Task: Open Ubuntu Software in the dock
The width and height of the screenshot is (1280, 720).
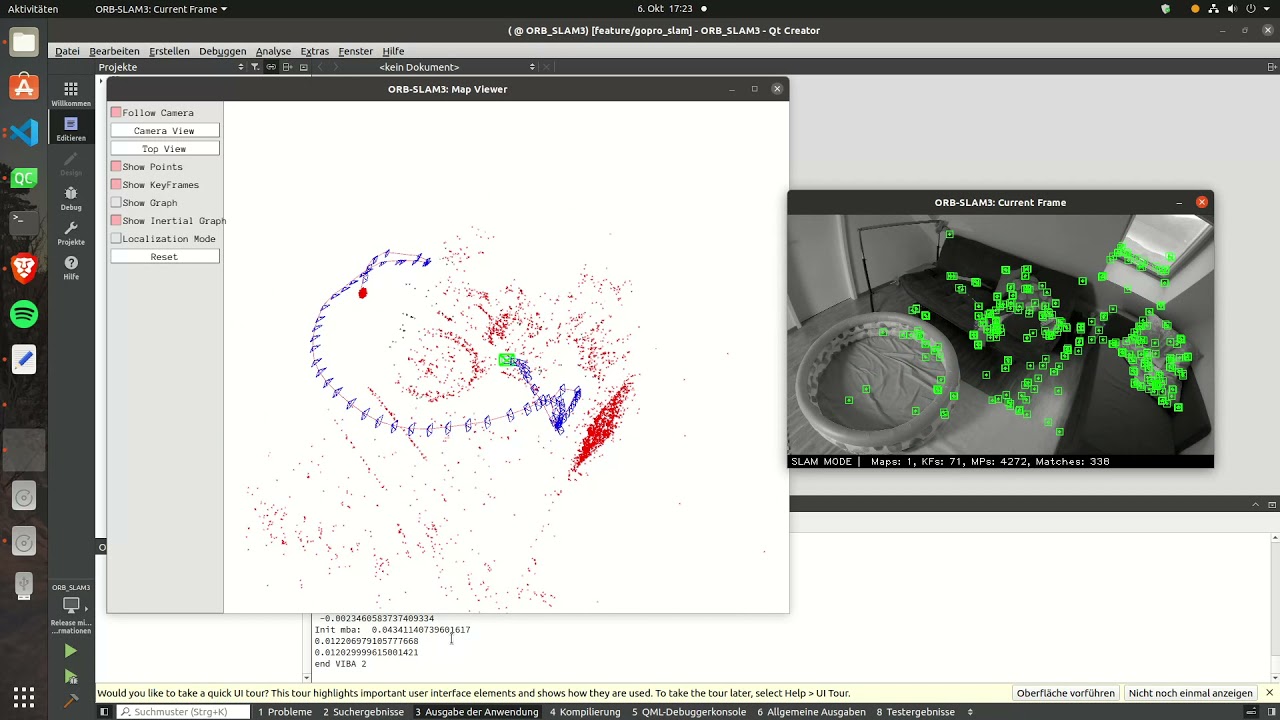Action: 24,87
